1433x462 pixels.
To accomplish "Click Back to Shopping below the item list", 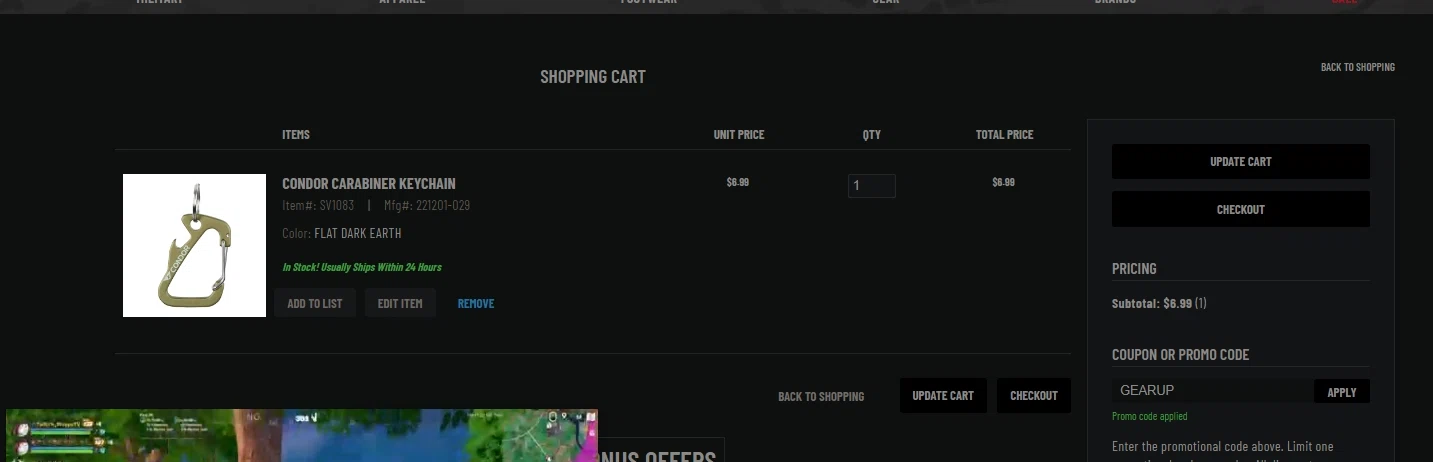I will 820,396.
